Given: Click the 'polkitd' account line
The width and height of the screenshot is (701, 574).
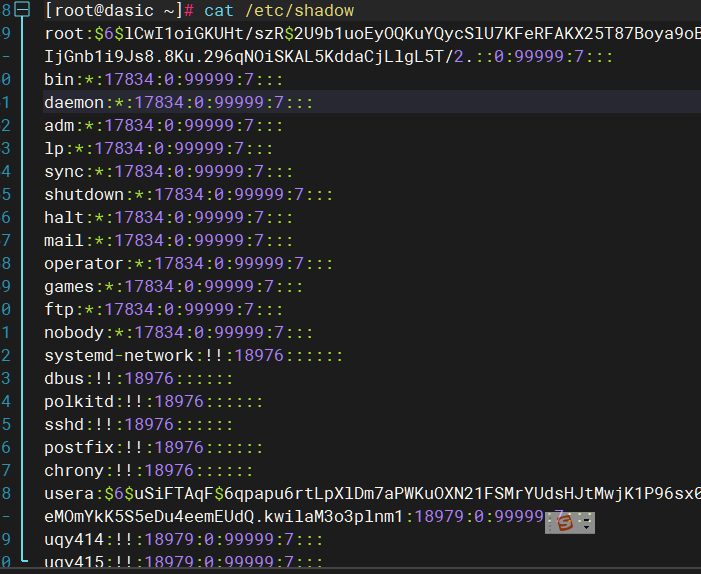Looking at the screenshot, I should tap(154, 401).
